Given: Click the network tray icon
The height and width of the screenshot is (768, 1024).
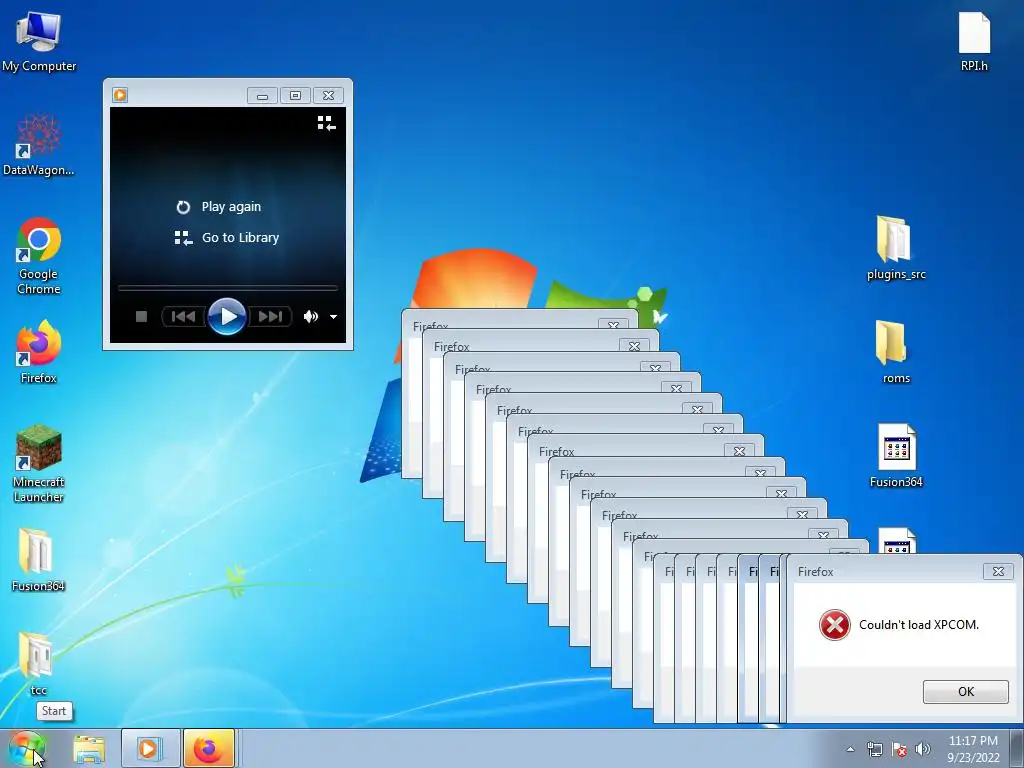Looking at the screenshot, I should (x=874, y=749).
